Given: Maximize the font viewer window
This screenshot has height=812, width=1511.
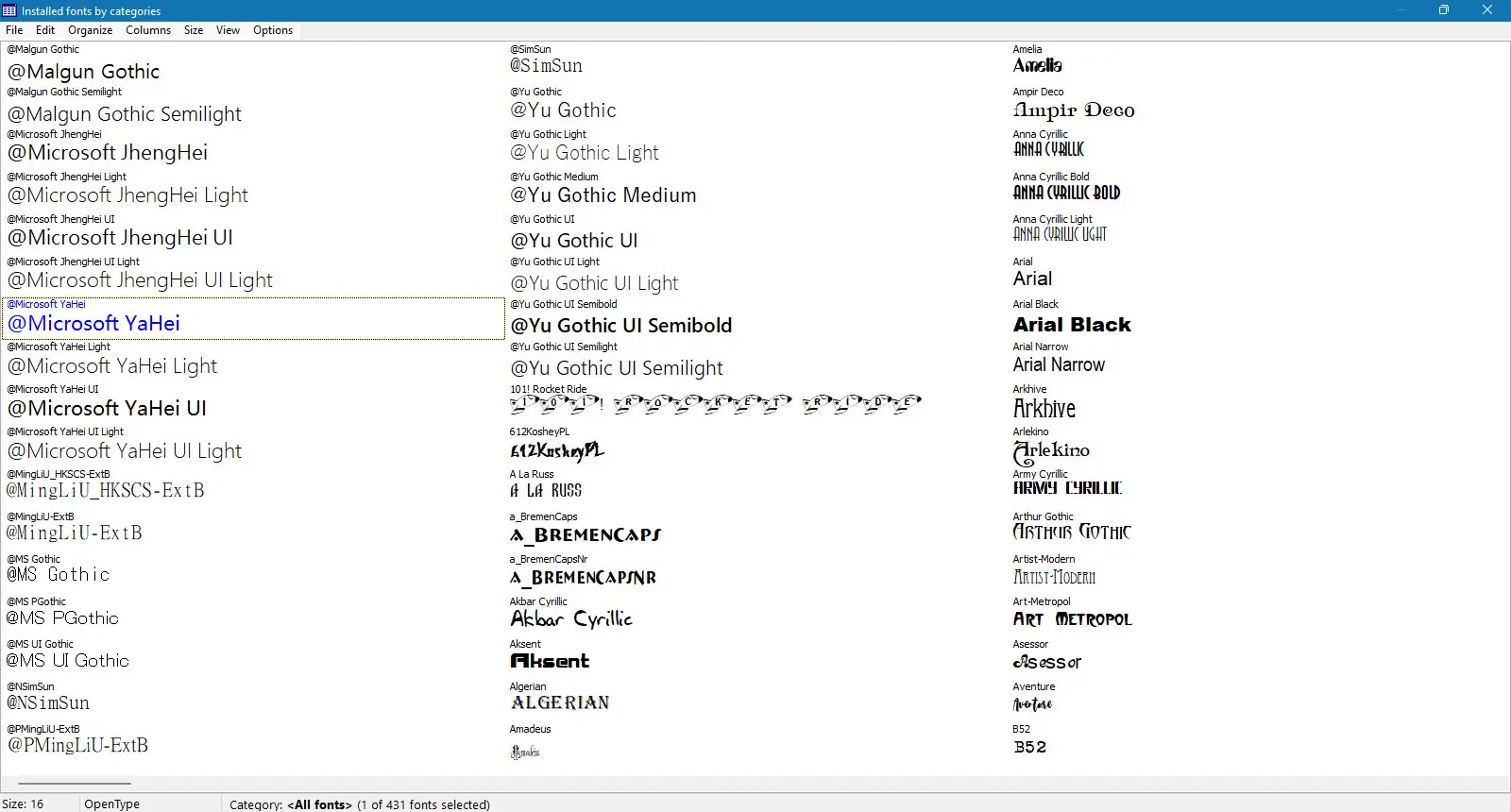Looking at the screenshot, I should (x=1443, y=10).
